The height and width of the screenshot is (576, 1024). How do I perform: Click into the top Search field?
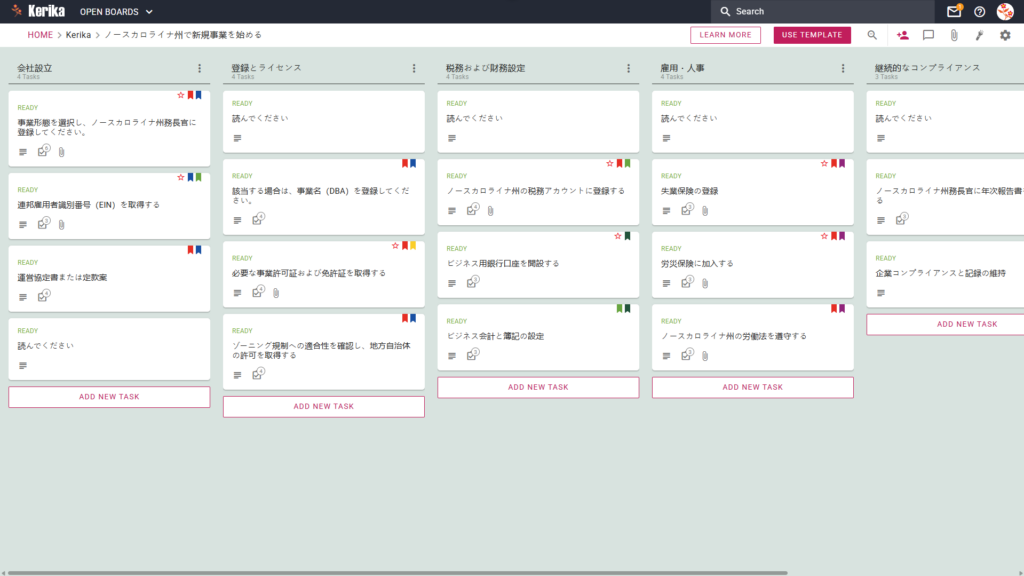[x=823, y=11]
